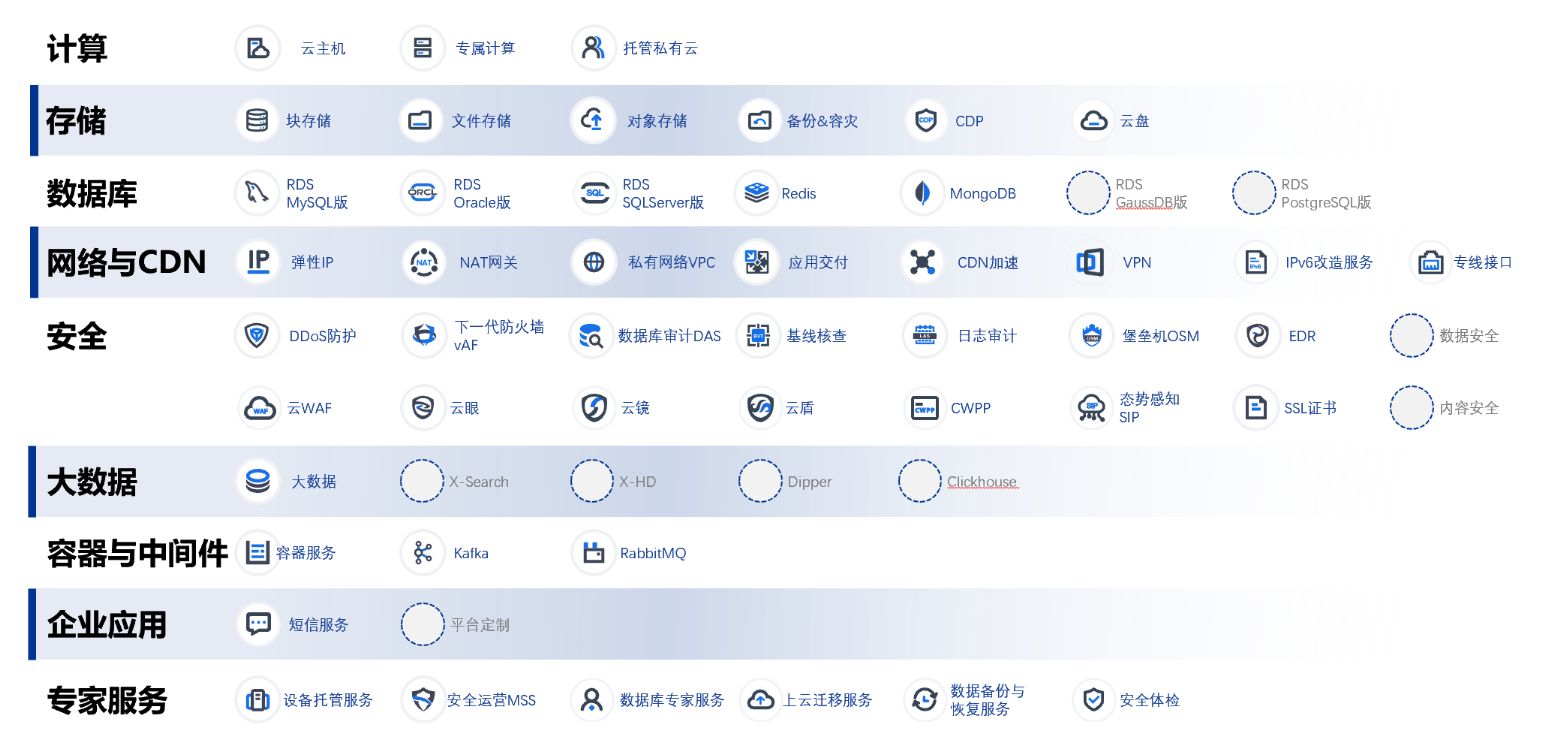Click the 数据备份与恢复服务 icon
This screenshot has height=737, width=1558.
click(926, 700)
